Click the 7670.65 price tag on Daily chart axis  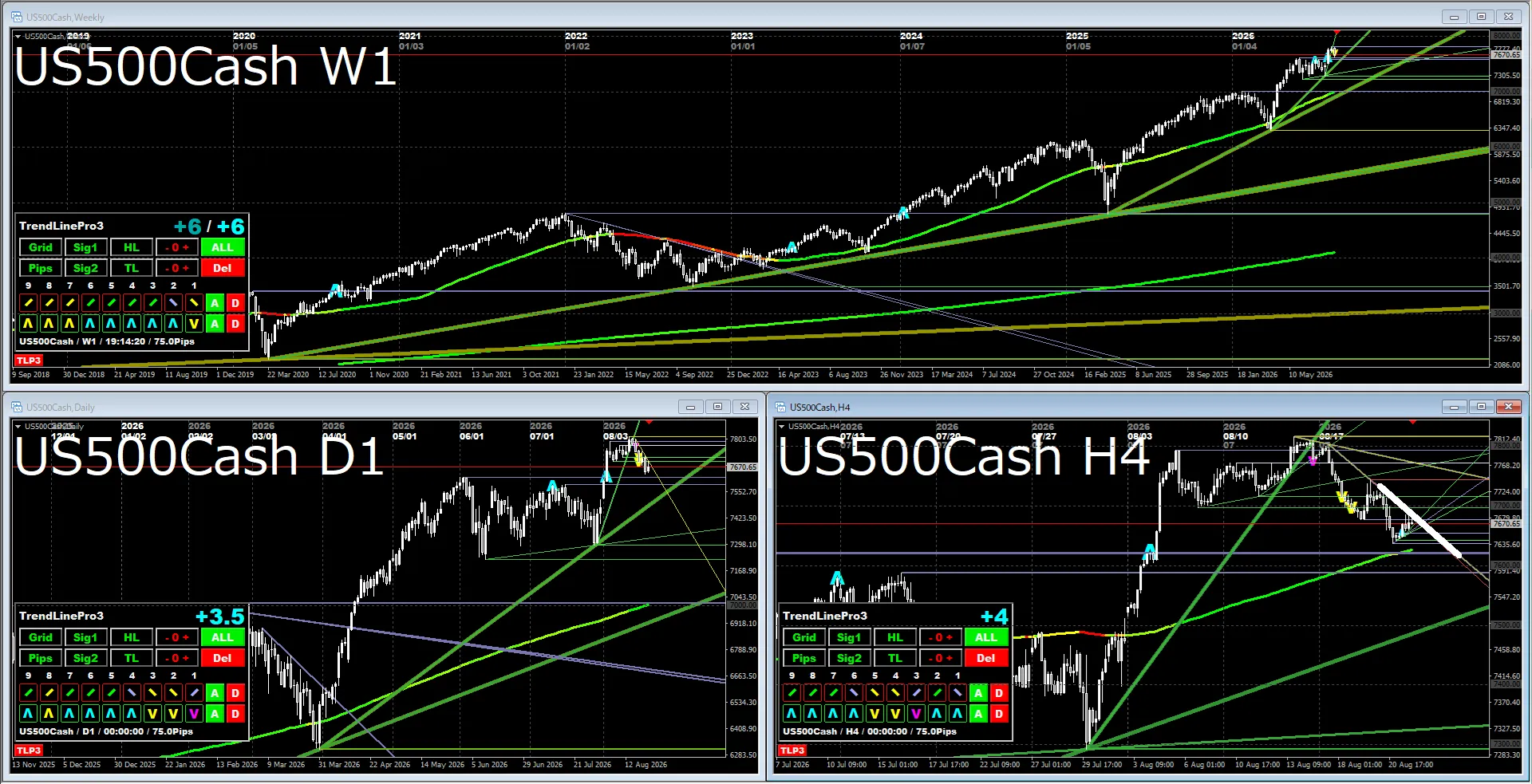pyautogui.click(x=743, y=467)
